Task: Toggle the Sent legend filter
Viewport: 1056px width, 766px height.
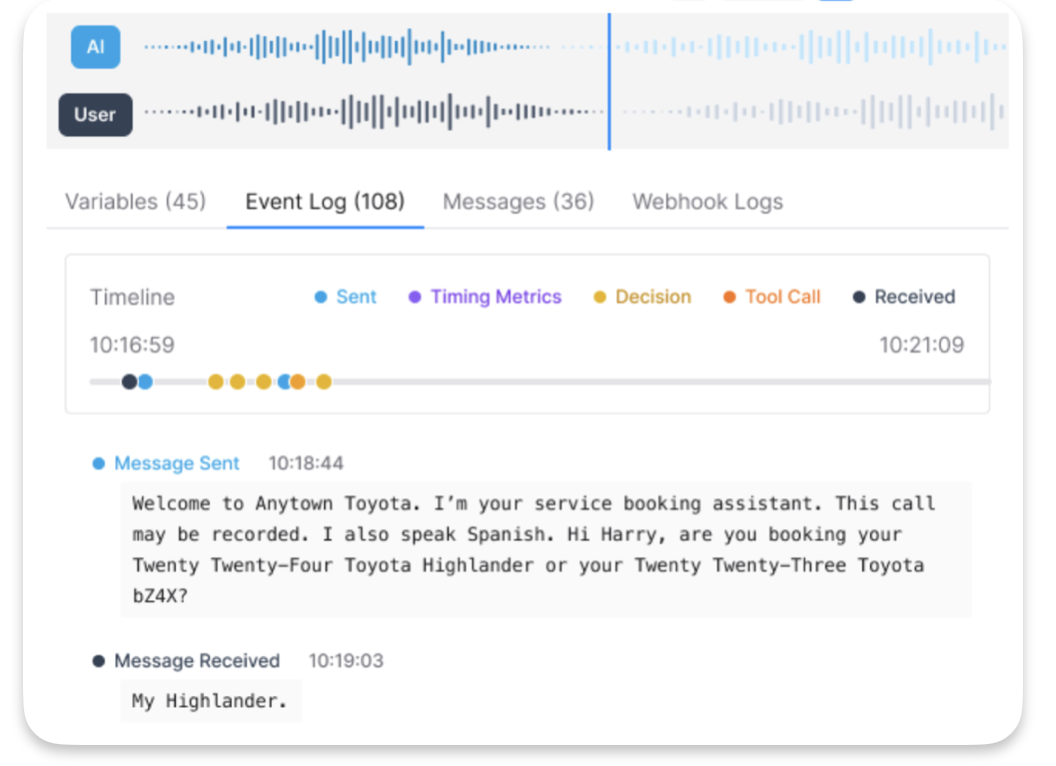Action: click(346, 297)
